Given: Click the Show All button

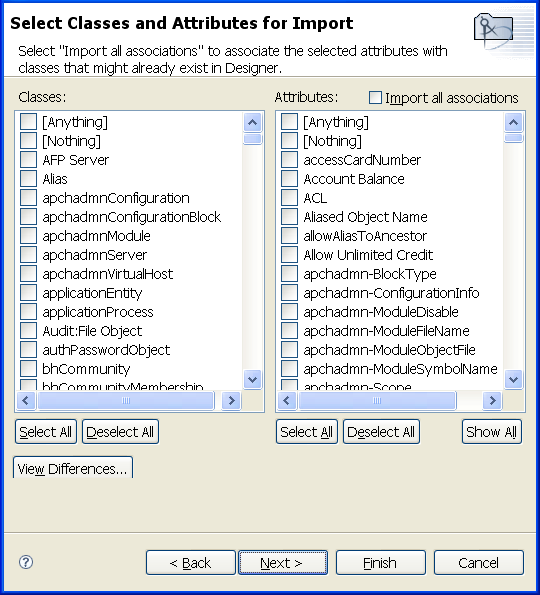Looking at the screenshot, I should [x=491, y=431].
